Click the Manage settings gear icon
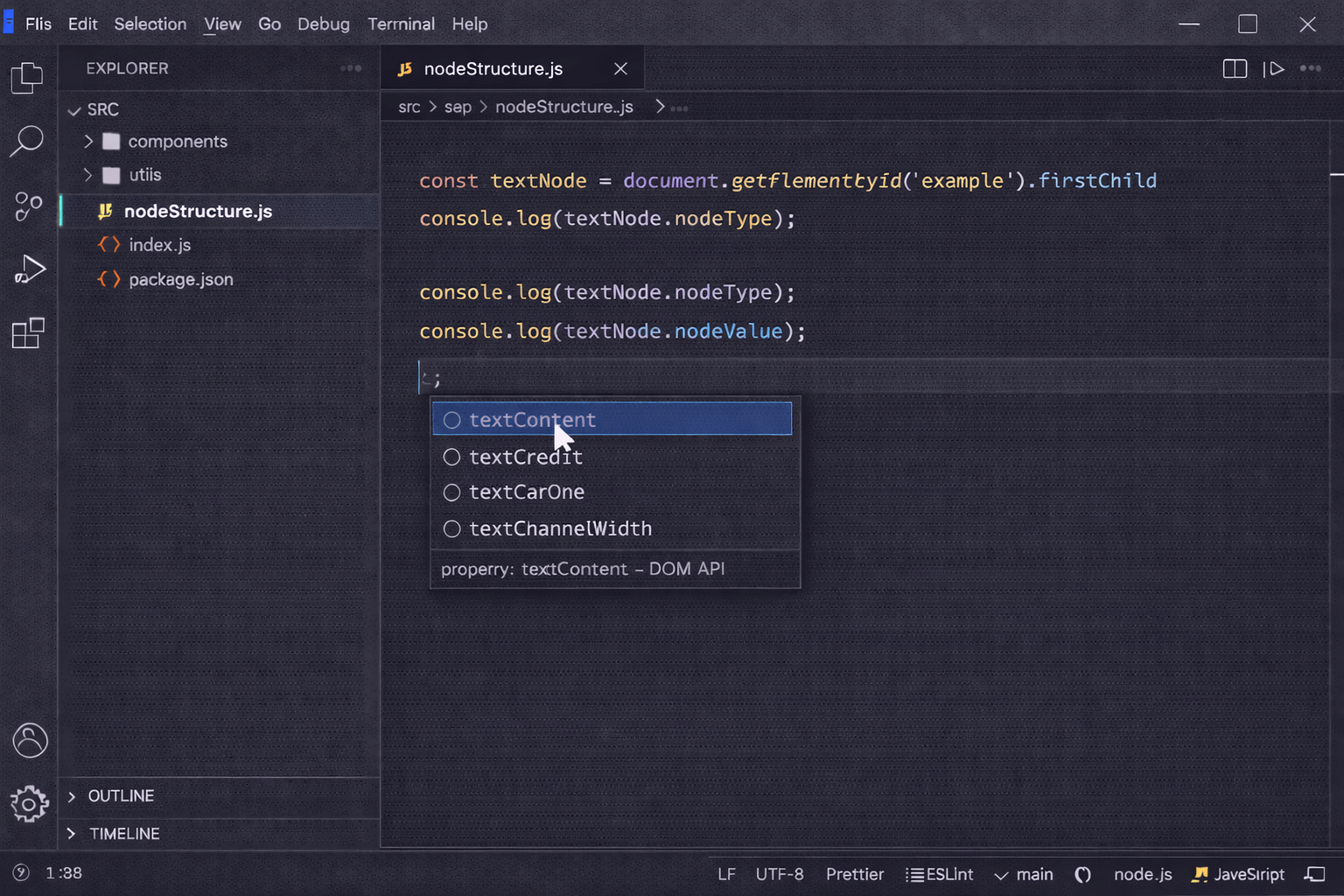 pos(30,804)
